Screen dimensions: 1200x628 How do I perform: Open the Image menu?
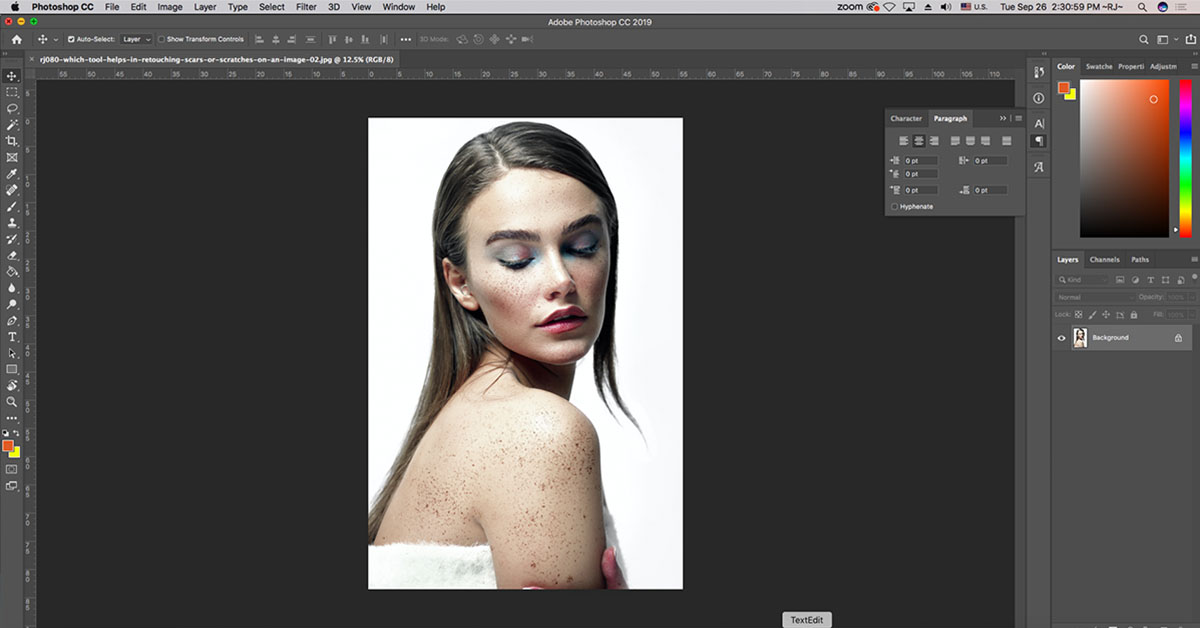170,7
